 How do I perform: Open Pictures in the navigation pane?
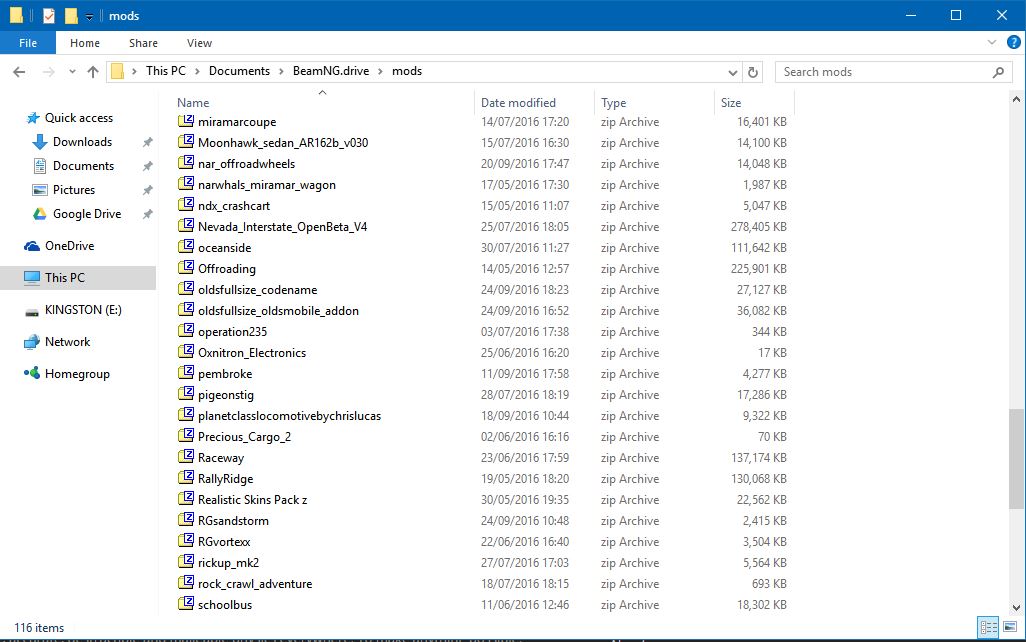[73, 190]
